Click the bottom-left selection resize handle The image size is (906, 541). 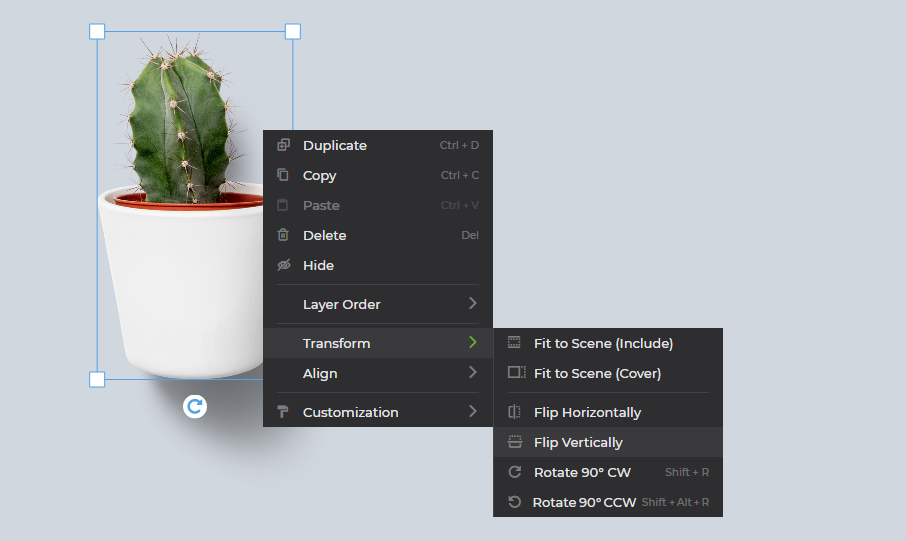(97, 379)
